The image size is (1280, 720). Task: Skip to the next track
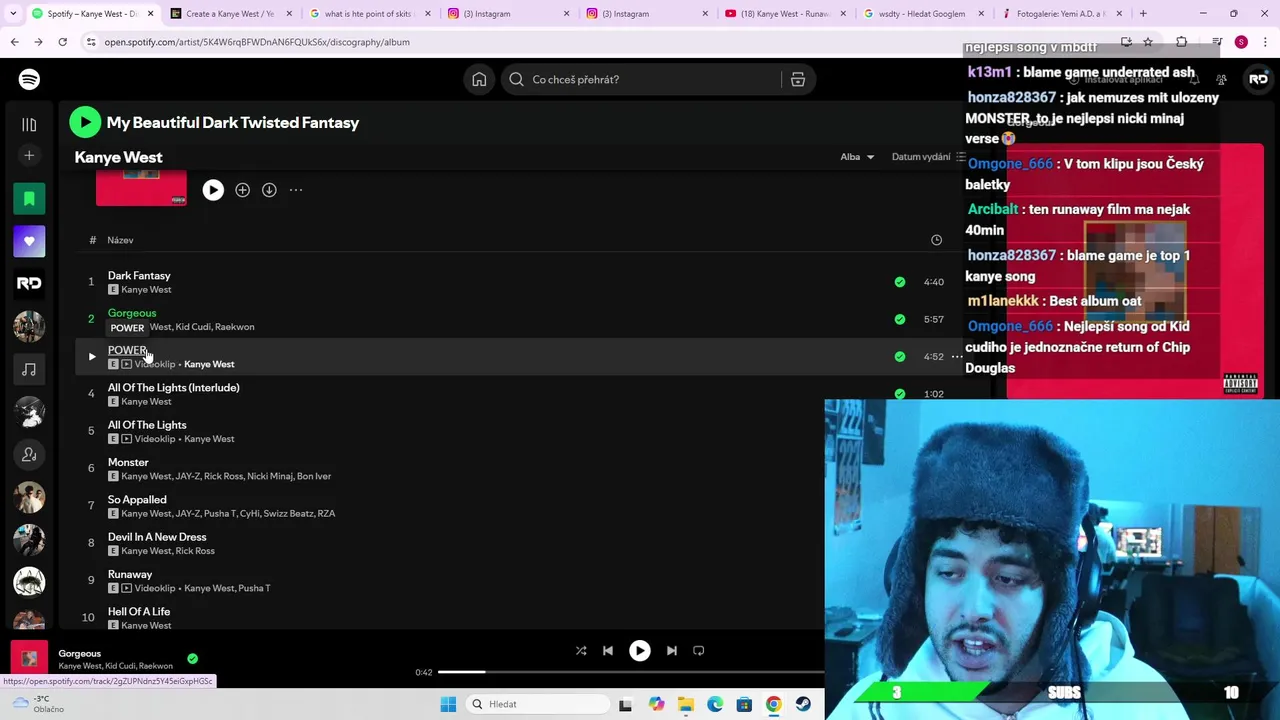pyautogui.click(x=672, y=651)
